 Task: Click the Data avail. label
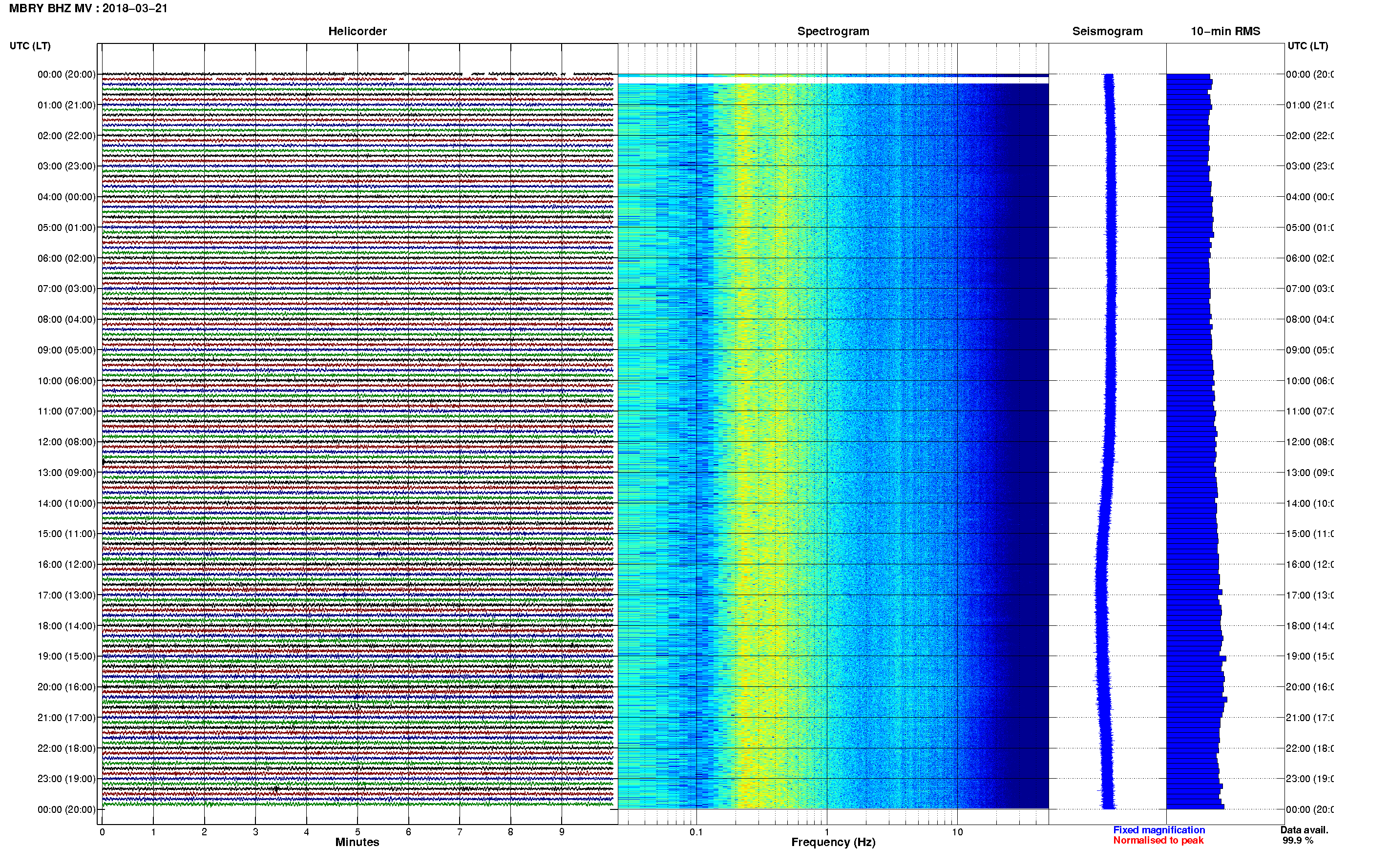point(1304,829)
